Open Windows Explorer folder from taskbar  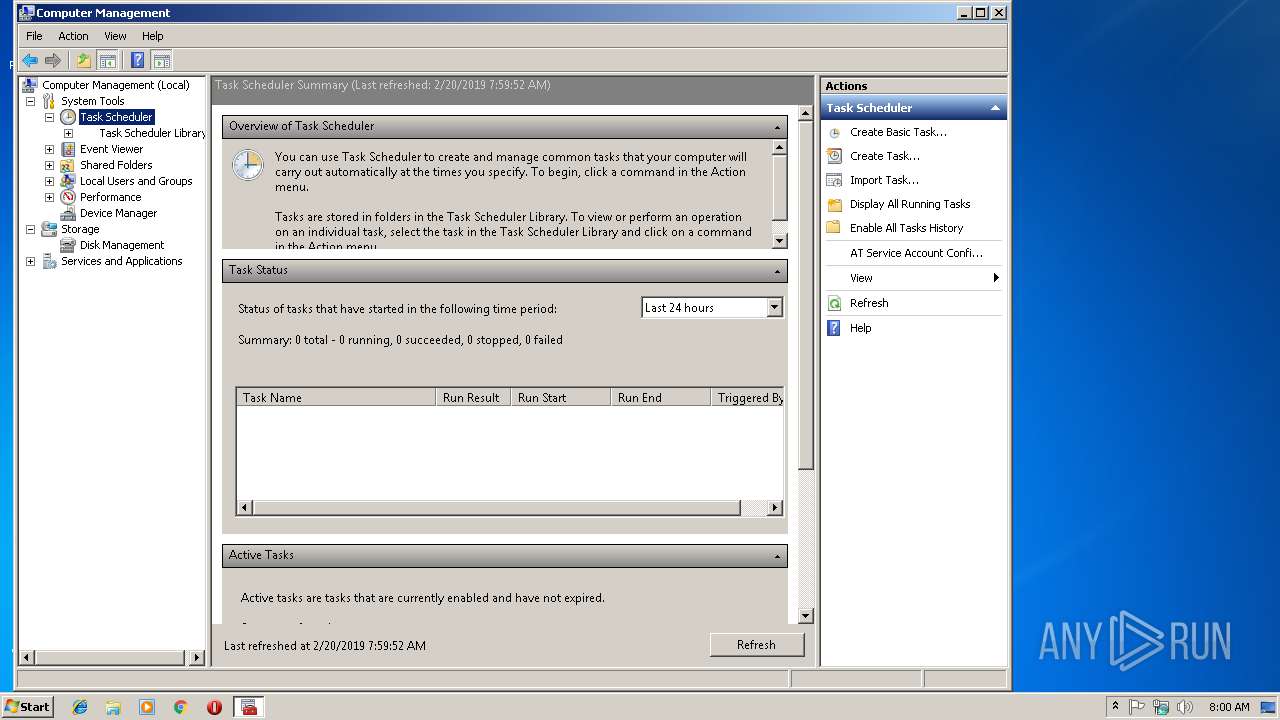[113, 707]
